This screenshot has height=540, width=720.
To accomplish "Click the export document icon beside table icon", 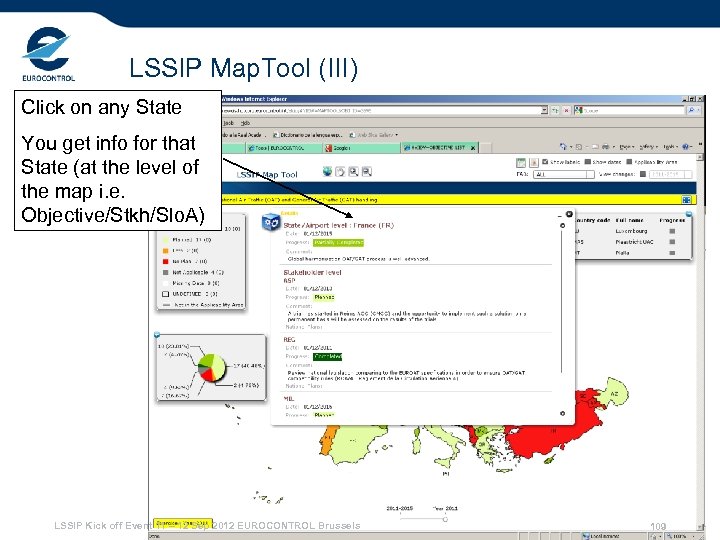I will (x=534, y=163).
